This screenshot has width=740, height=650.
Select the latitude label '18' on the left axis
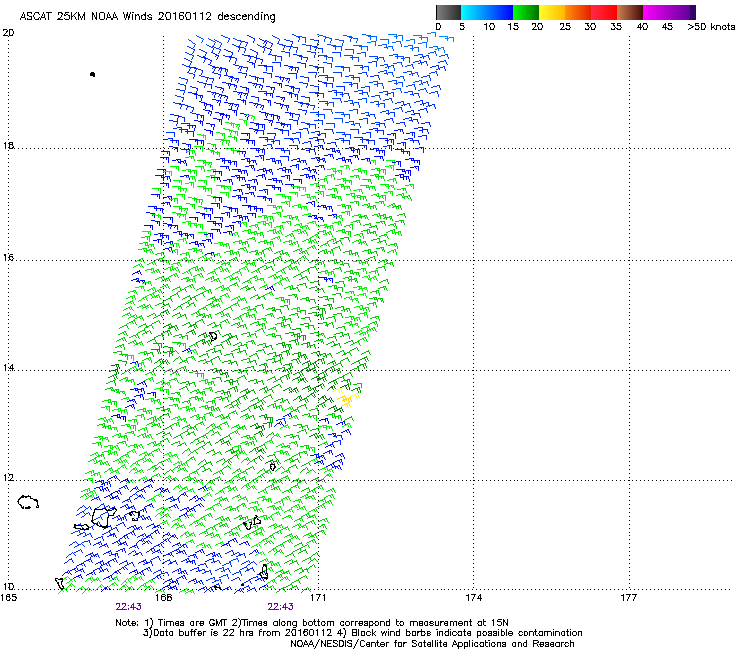pyautogui.click(x=8, y=145)
